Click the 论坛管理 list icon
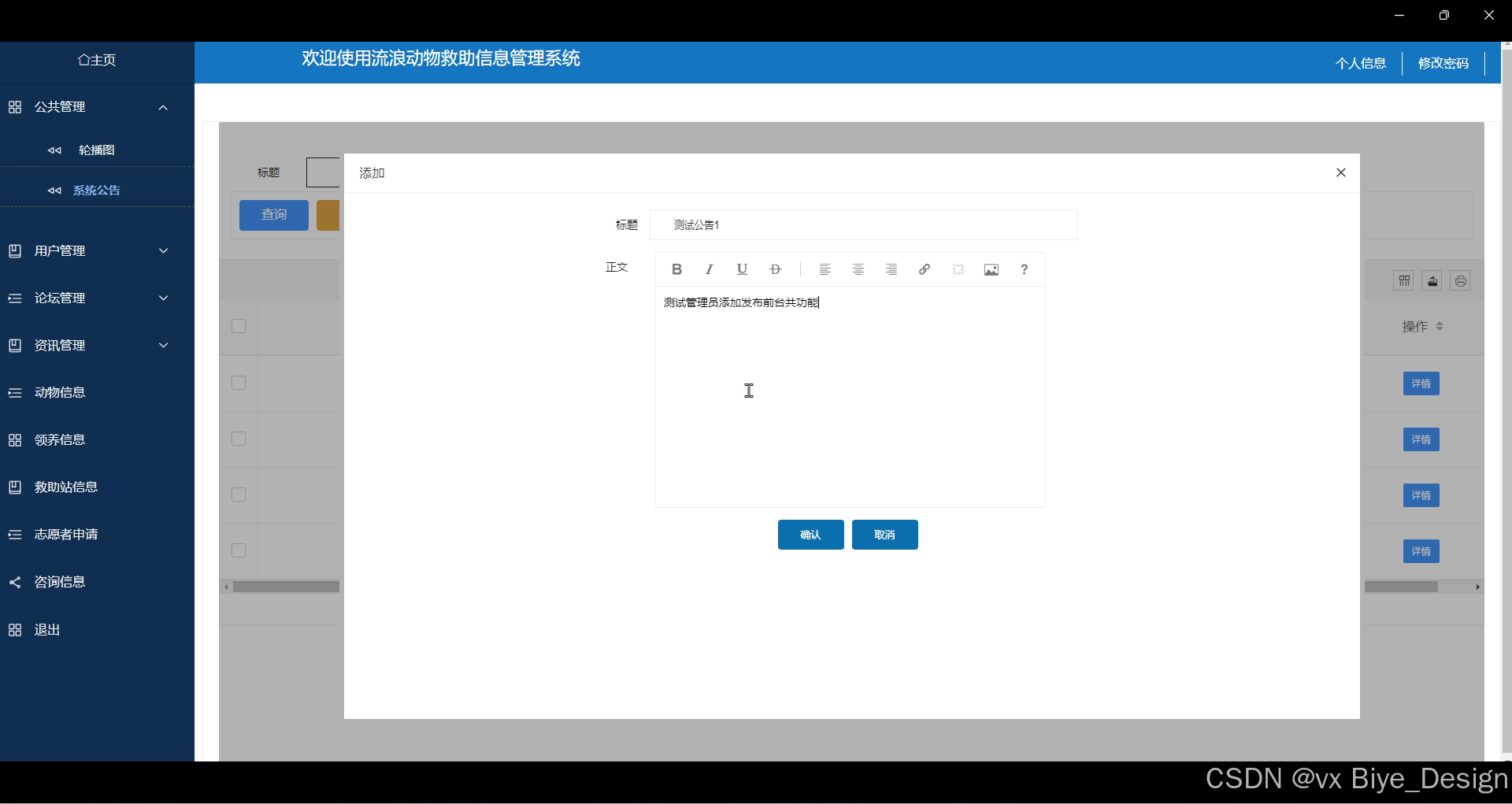 [x=15, y=298]
